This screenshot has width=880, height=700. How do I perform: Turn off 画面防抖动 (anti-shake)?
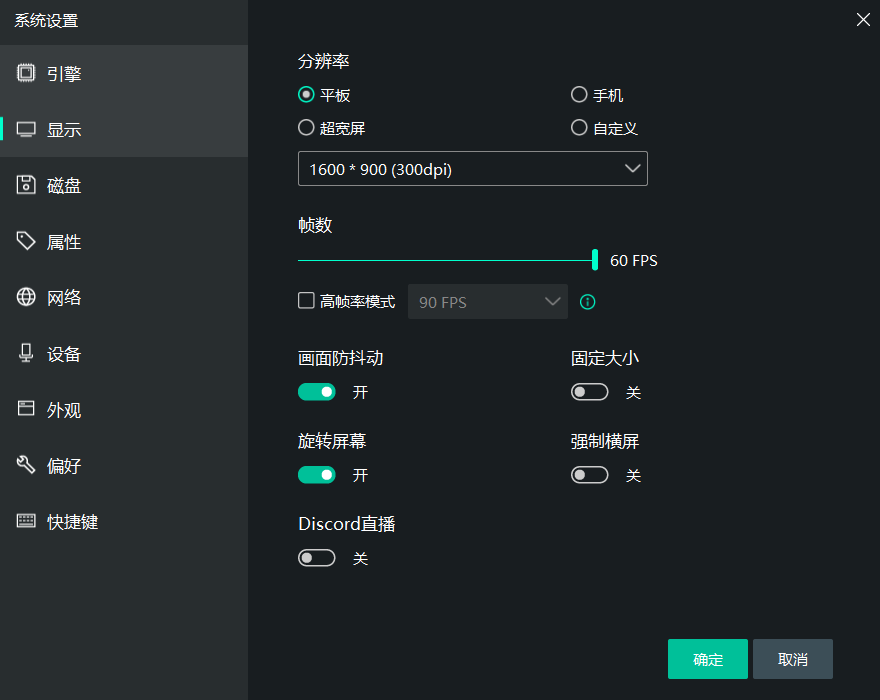click(x=317, y=391)
